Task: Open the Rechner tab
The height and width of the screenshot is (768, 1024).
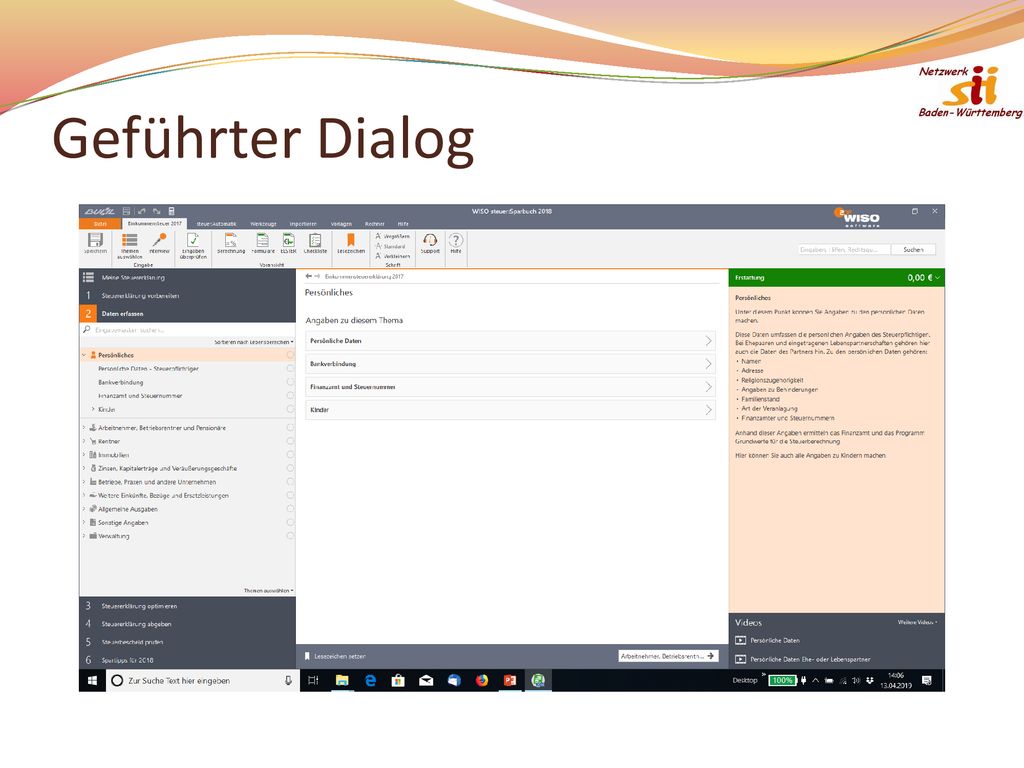Action: coord(375,224)
